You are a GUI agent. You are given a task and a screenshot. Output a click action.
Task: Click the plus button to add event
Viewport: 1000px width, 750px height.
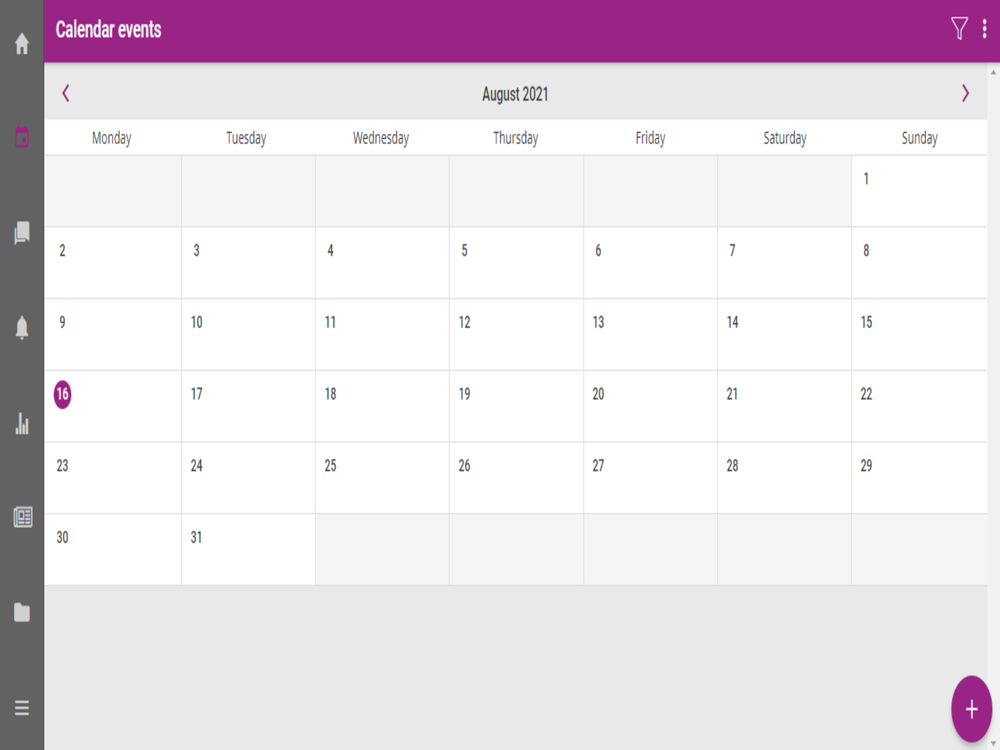[971, 709]
